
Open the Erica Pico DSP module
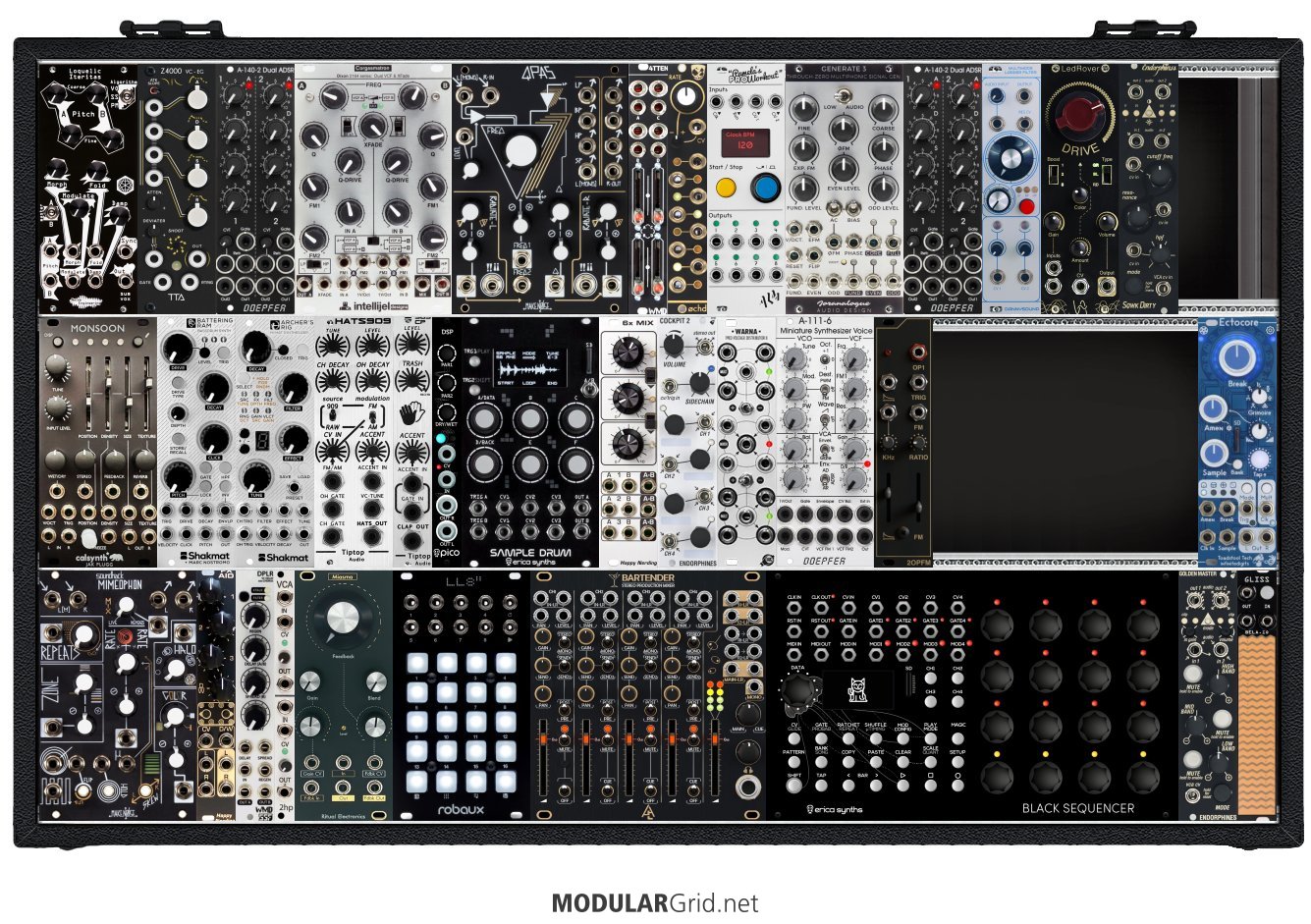click(x=447, y=442)
